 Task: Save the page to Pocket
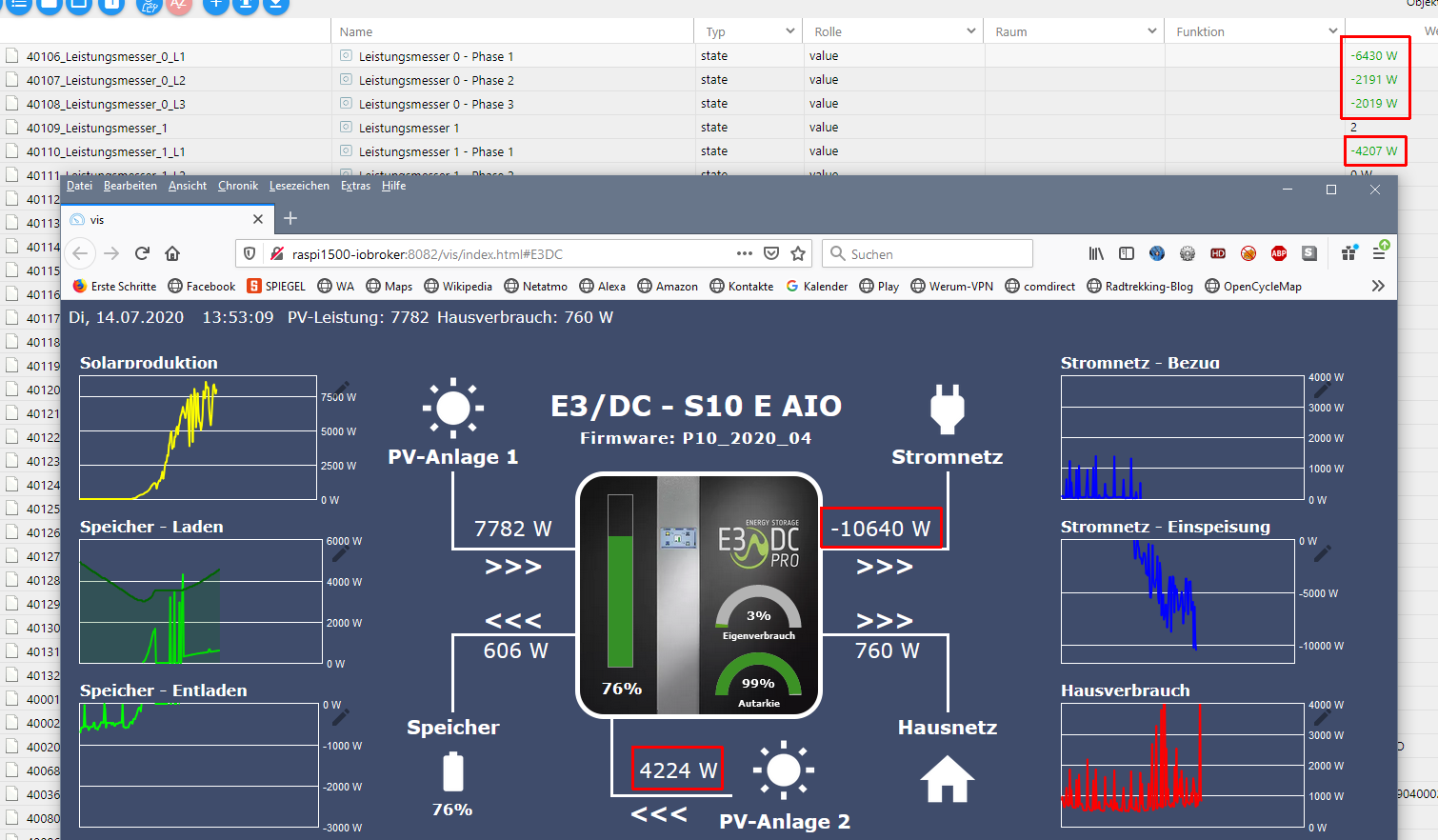tap(771, 253)
